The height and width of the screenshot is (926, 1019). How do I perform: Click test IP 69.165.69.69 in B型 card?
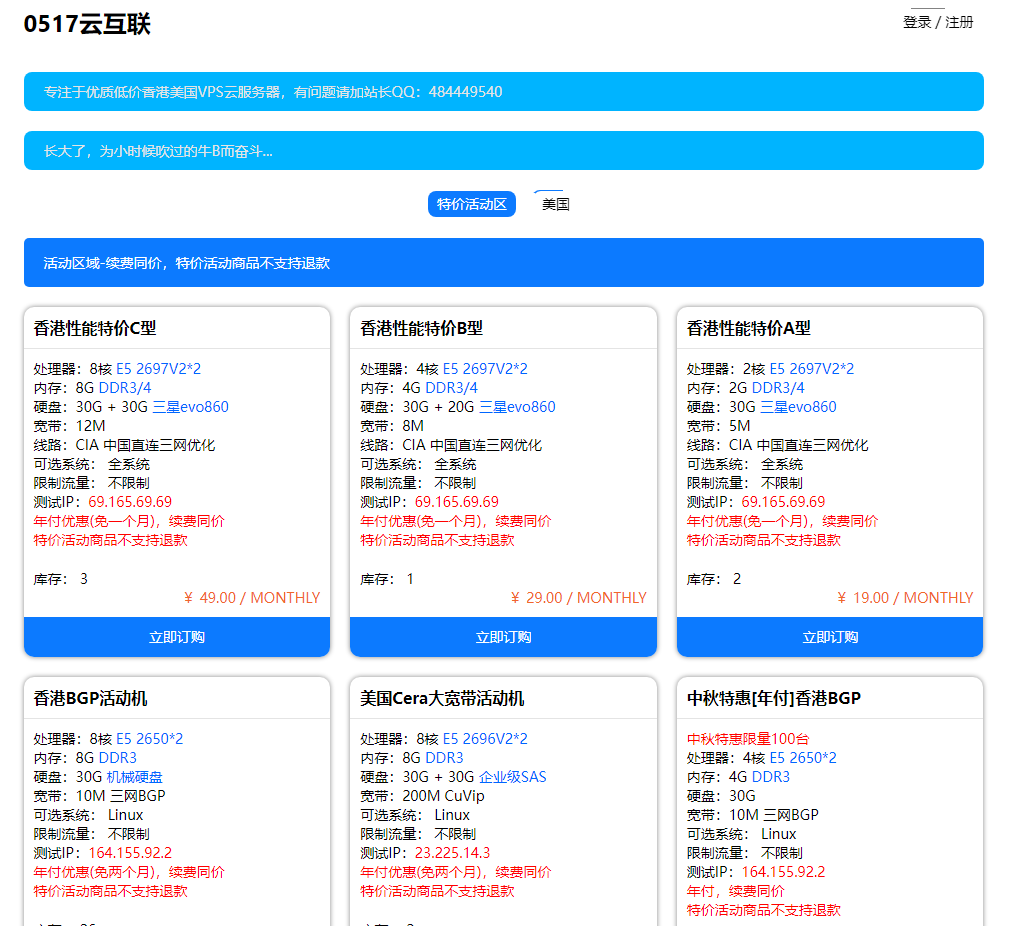pyautogui.click(x=457, y=502)
